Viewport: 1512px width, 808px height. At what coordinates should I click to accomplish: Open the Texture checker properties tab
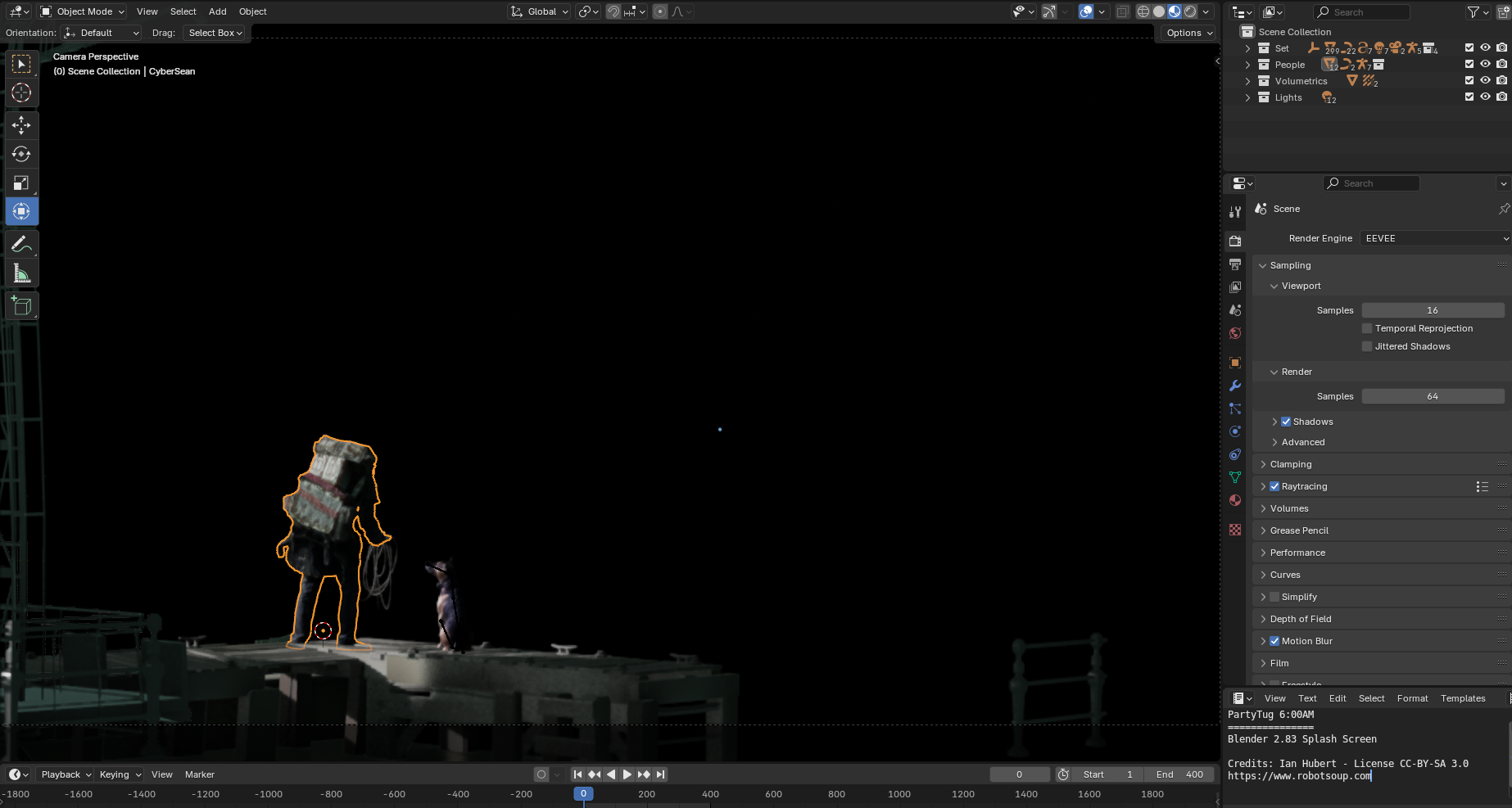coord(1235,530)
